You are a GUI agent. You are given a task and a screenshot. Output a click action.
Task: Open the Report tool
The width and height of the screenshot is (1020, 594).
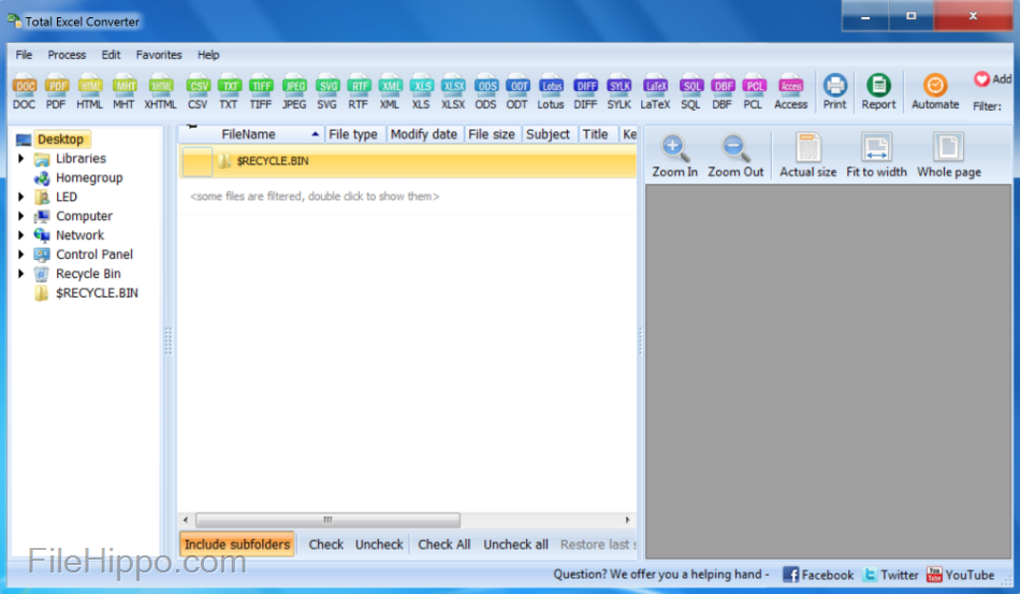click(878, 91)
